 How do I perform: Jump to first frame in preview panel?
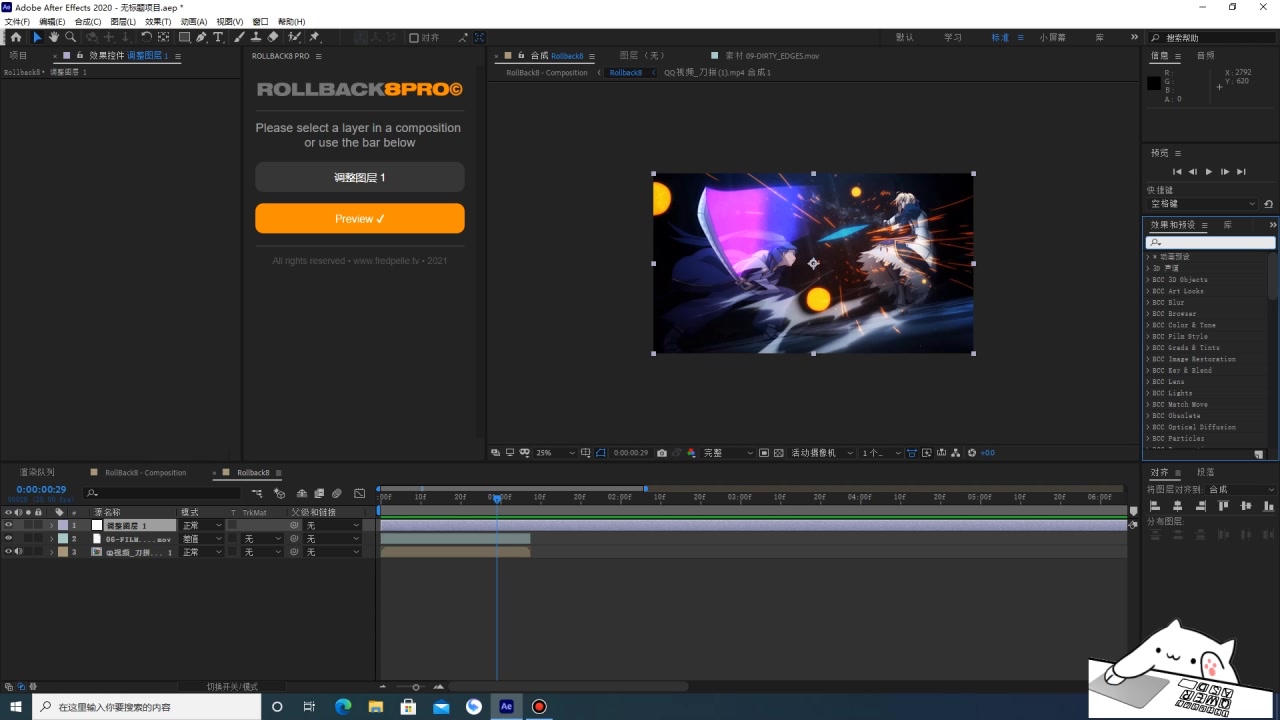point(1177,172)
